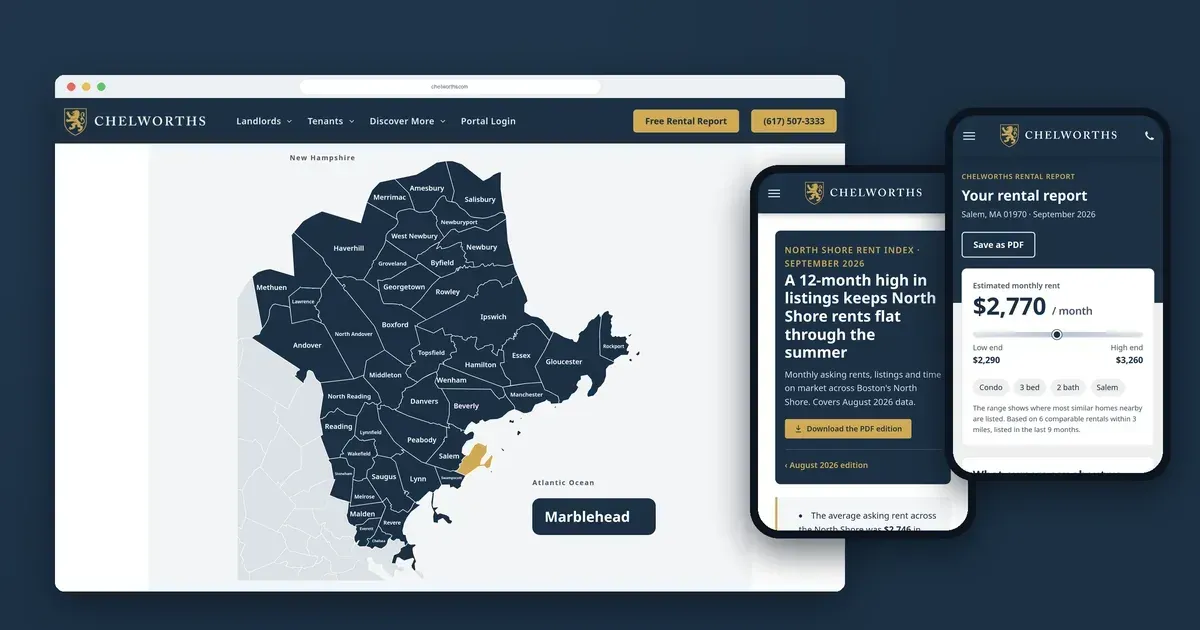Select Hamilton on the map
Viewport: 1200px width, 630px height.
coord(481,365)
